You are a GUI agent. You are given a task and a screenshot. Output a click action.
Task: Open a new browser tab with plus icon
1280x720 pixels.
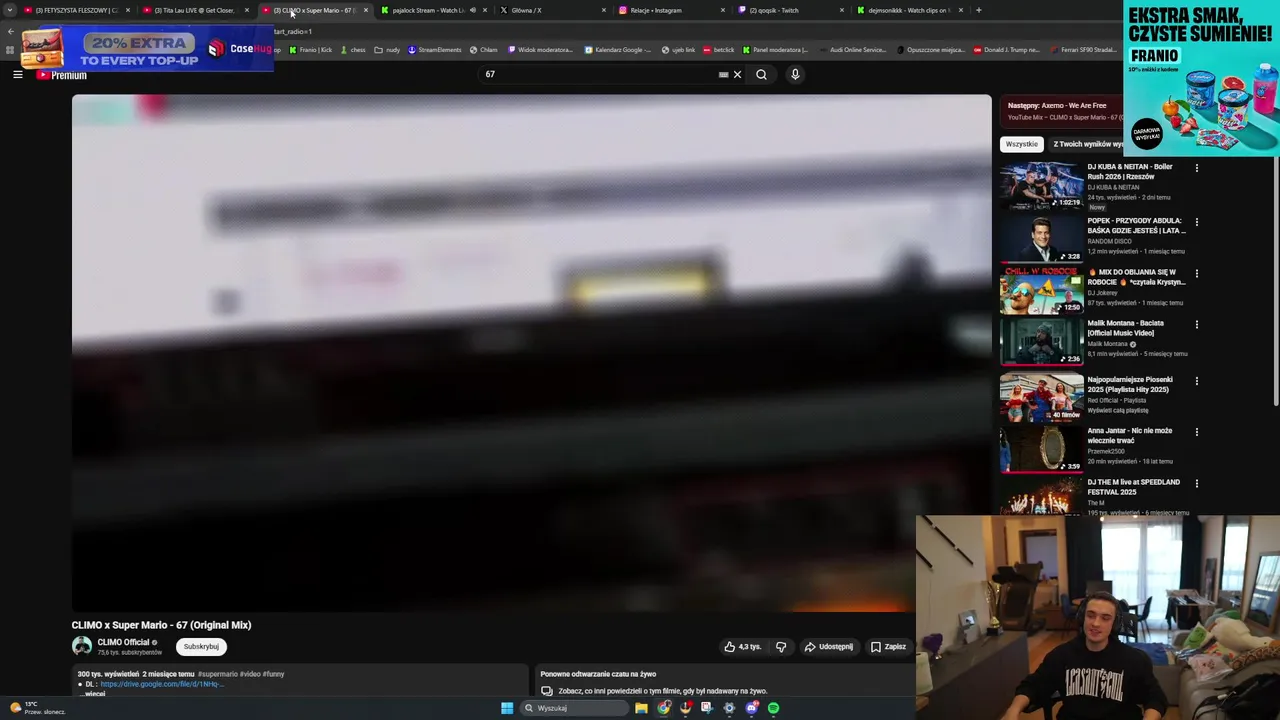coord(978,10)
